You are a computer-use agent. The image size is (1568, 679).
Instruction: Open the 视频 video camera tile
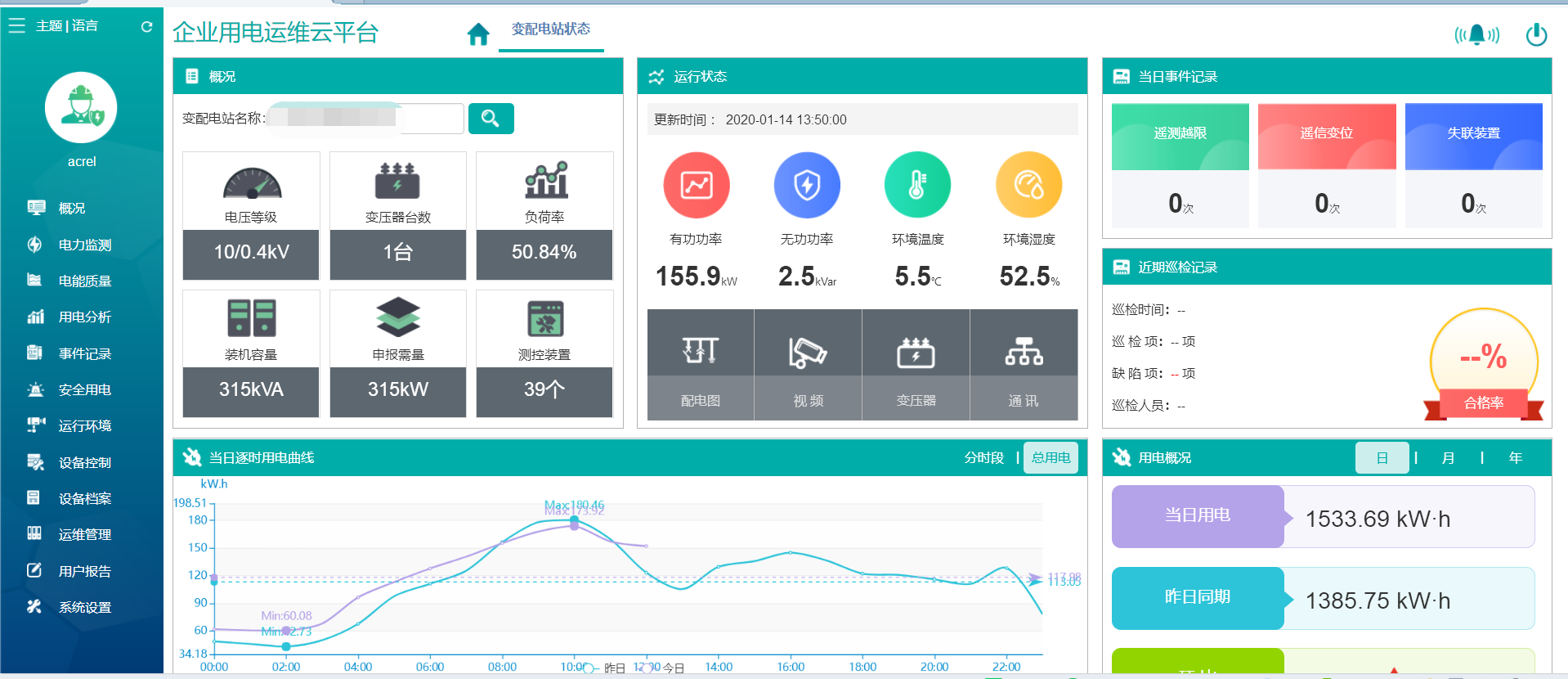808,365
